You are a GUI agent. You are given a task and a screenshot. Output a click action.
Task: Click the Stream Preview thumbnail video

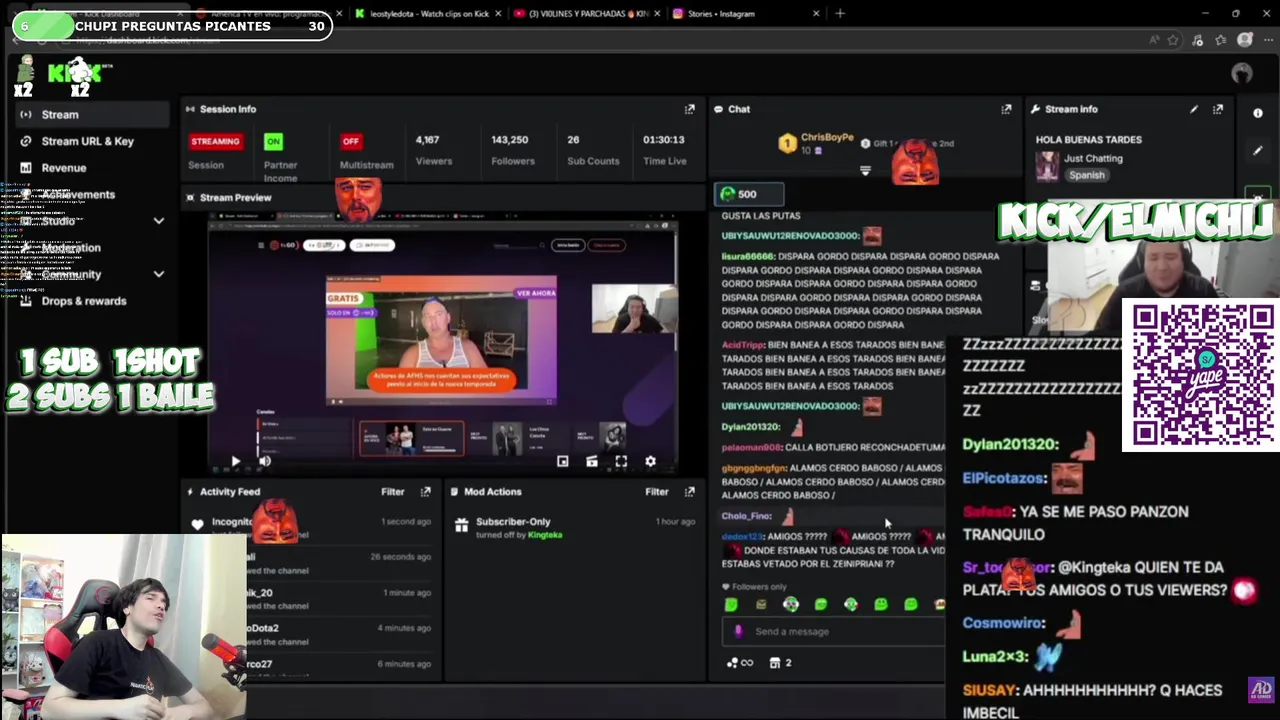tap(442, 340)
